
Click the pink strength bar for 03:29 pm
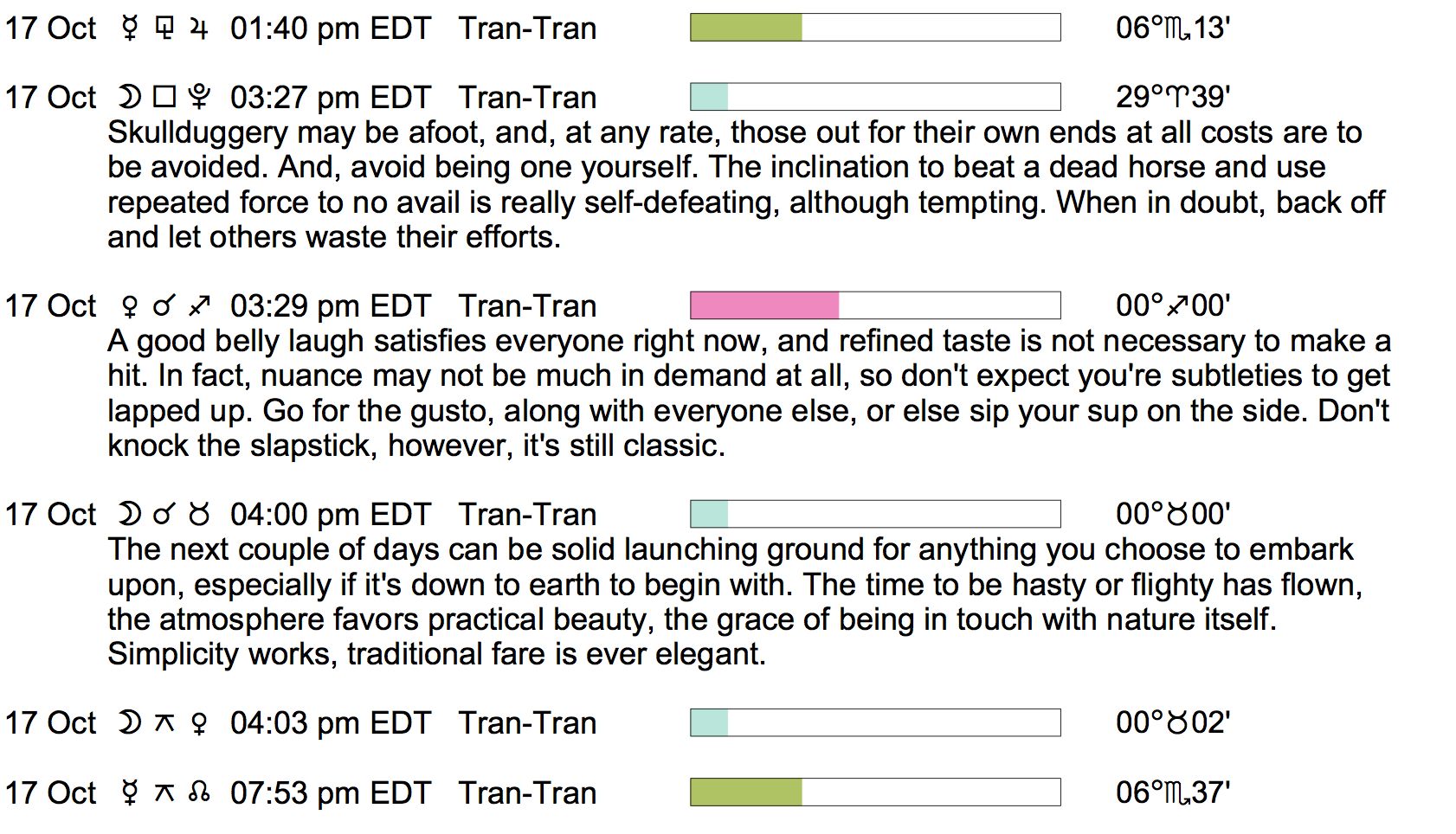tap(764, 305)
